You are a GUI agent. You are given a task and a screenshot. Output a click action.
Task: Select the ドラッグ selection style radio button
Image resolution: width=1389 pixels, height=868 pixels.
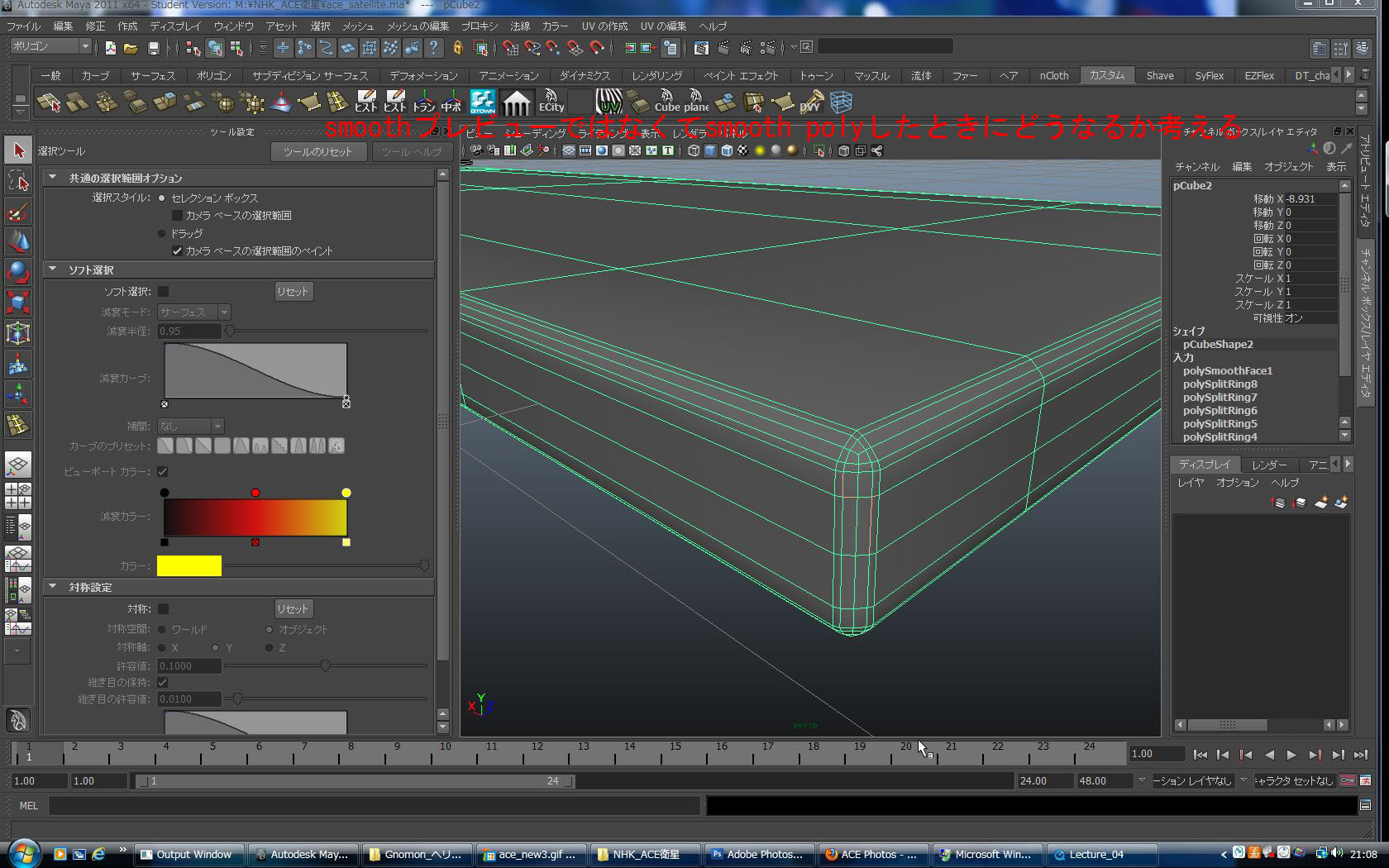point(162,233)
